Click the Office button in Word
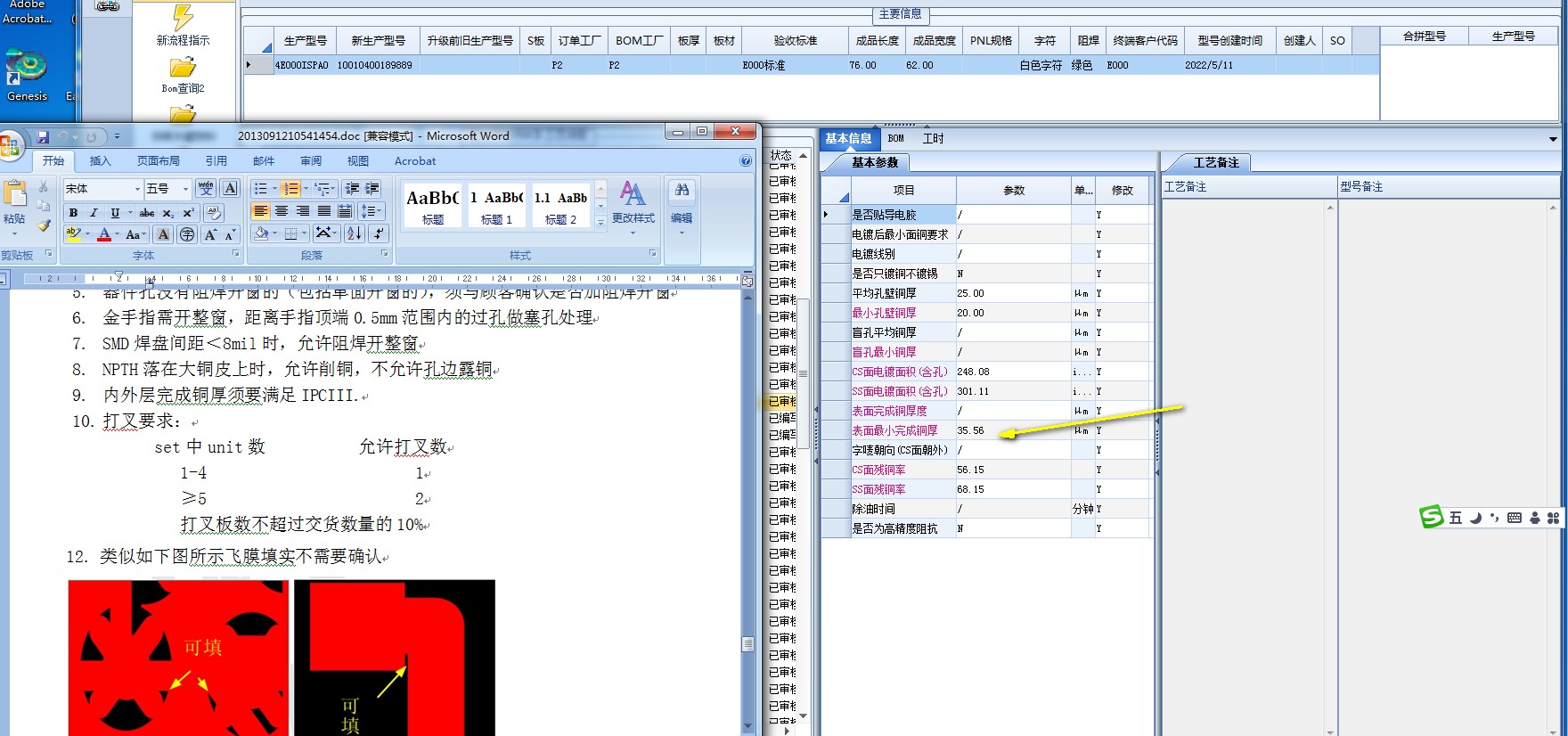Viewport: 1568px width, 736px height. [9, 145]
